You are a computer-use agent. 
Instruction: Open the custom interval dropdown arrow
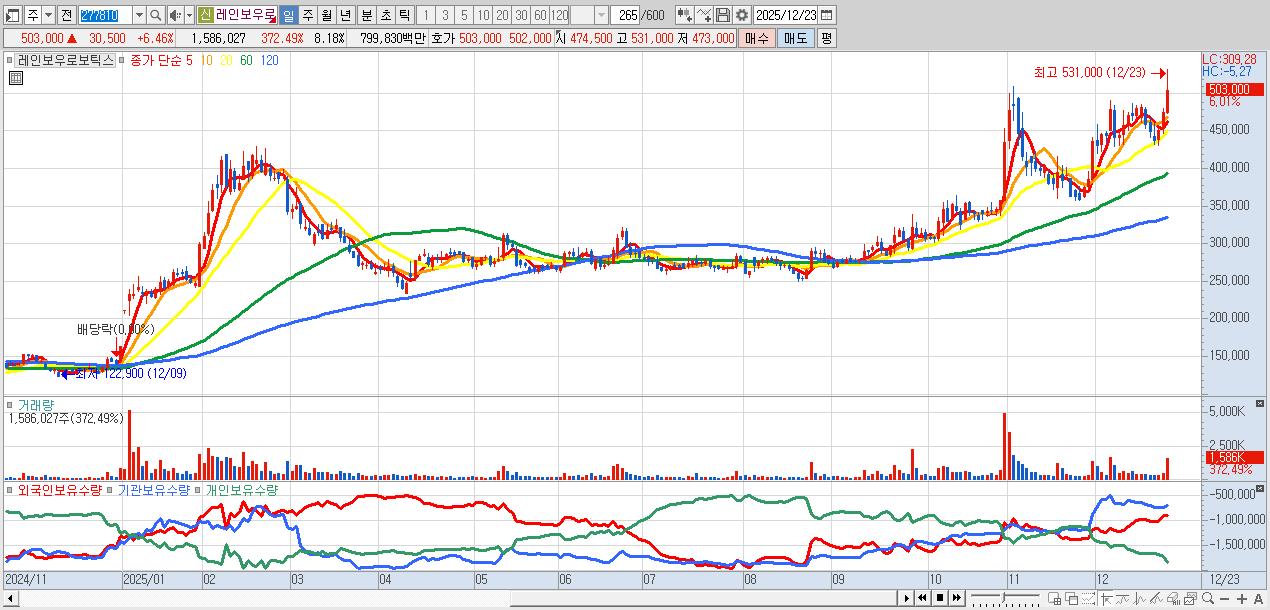click(x=601, y=15)
